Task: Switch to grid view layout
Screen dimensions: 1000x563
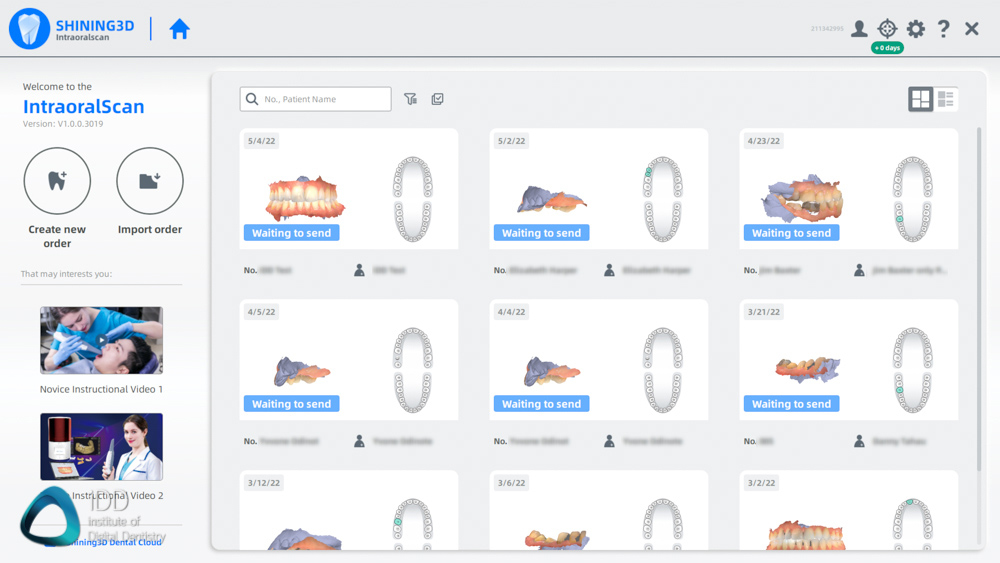Action: pos(920,98)
